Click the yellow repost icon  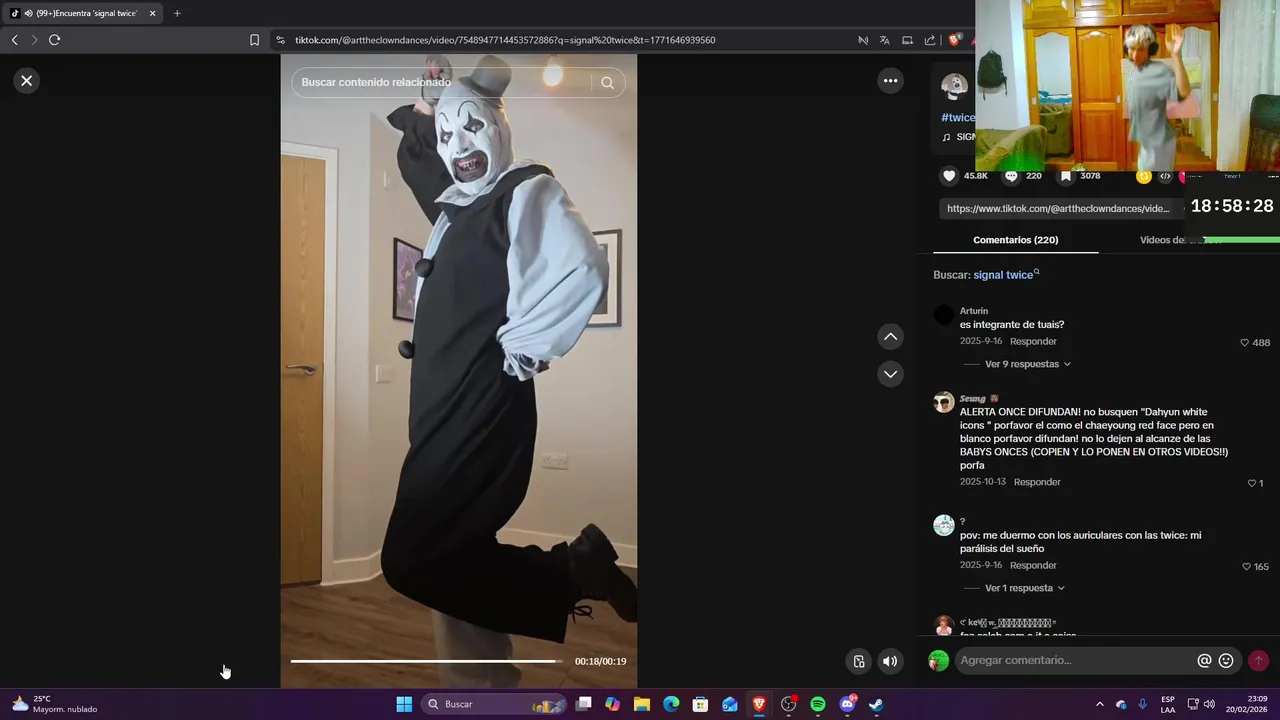(1144, 176)
